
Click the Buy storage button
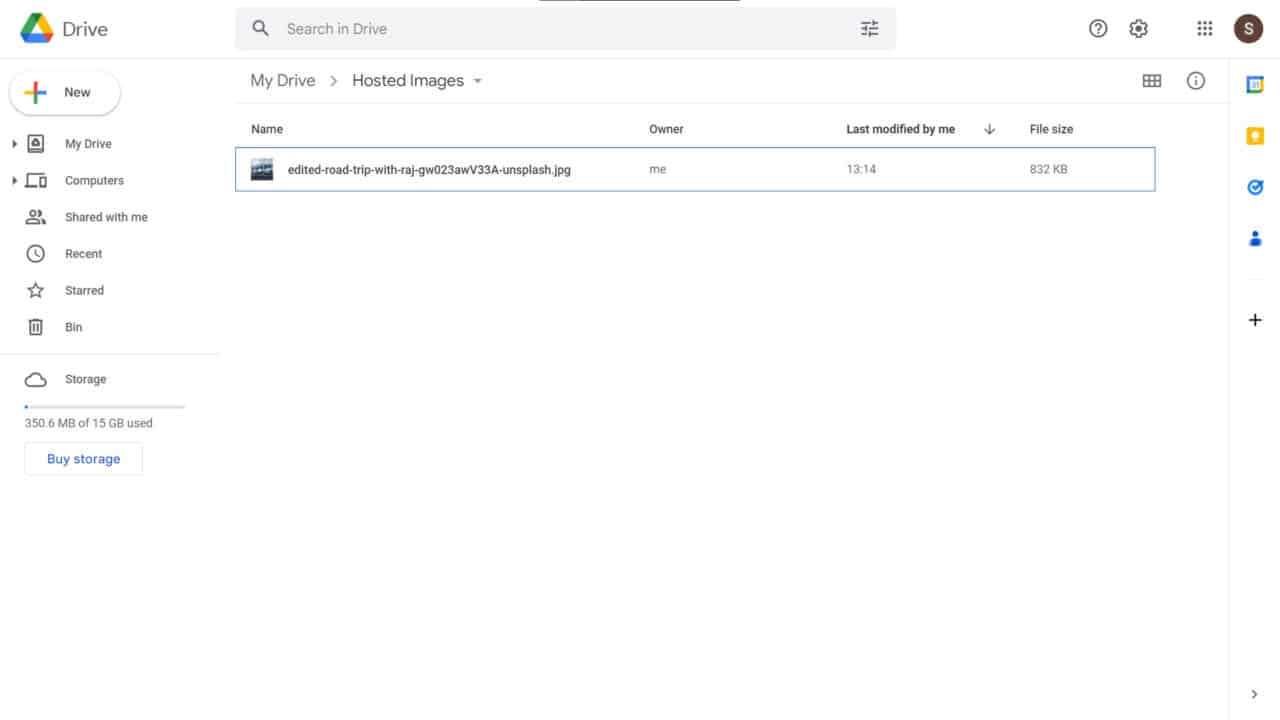point(83,458)
